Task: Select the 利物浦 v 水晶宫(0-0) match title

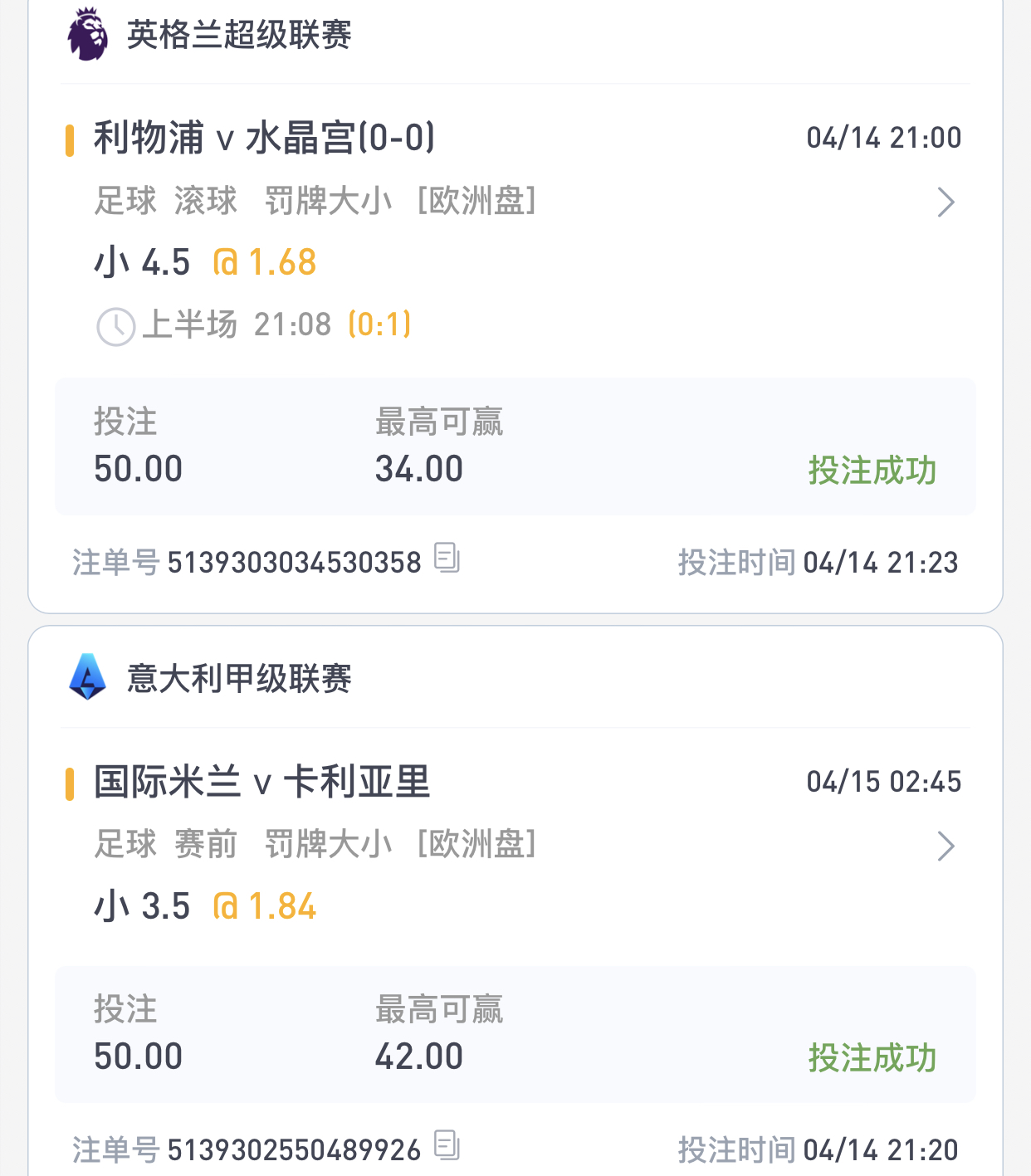Action: tap(265, 138)
